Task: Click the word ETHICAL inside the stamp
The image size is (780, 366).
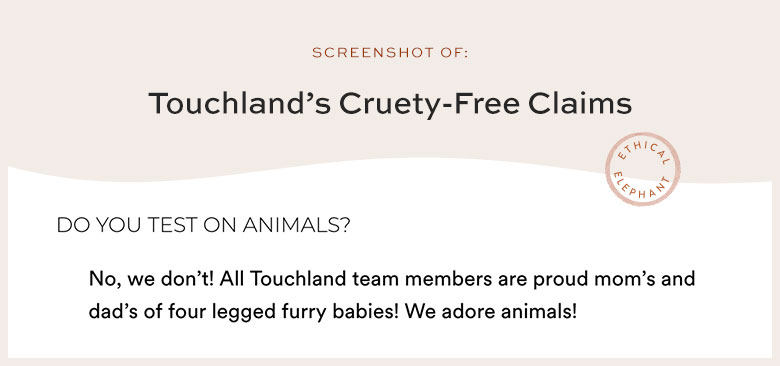Action: 643,152
